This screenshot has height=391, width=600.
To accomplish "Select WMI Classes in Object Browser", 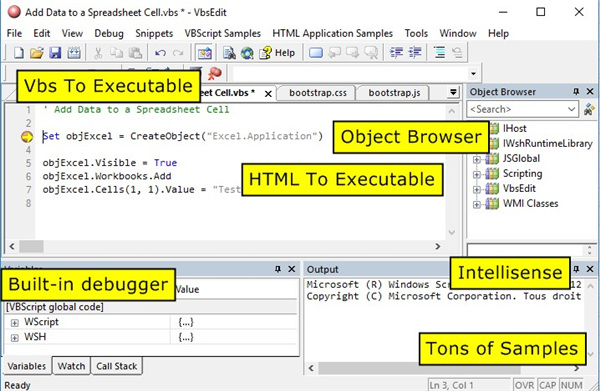I will pyautogui.click(x=530, y=204).
